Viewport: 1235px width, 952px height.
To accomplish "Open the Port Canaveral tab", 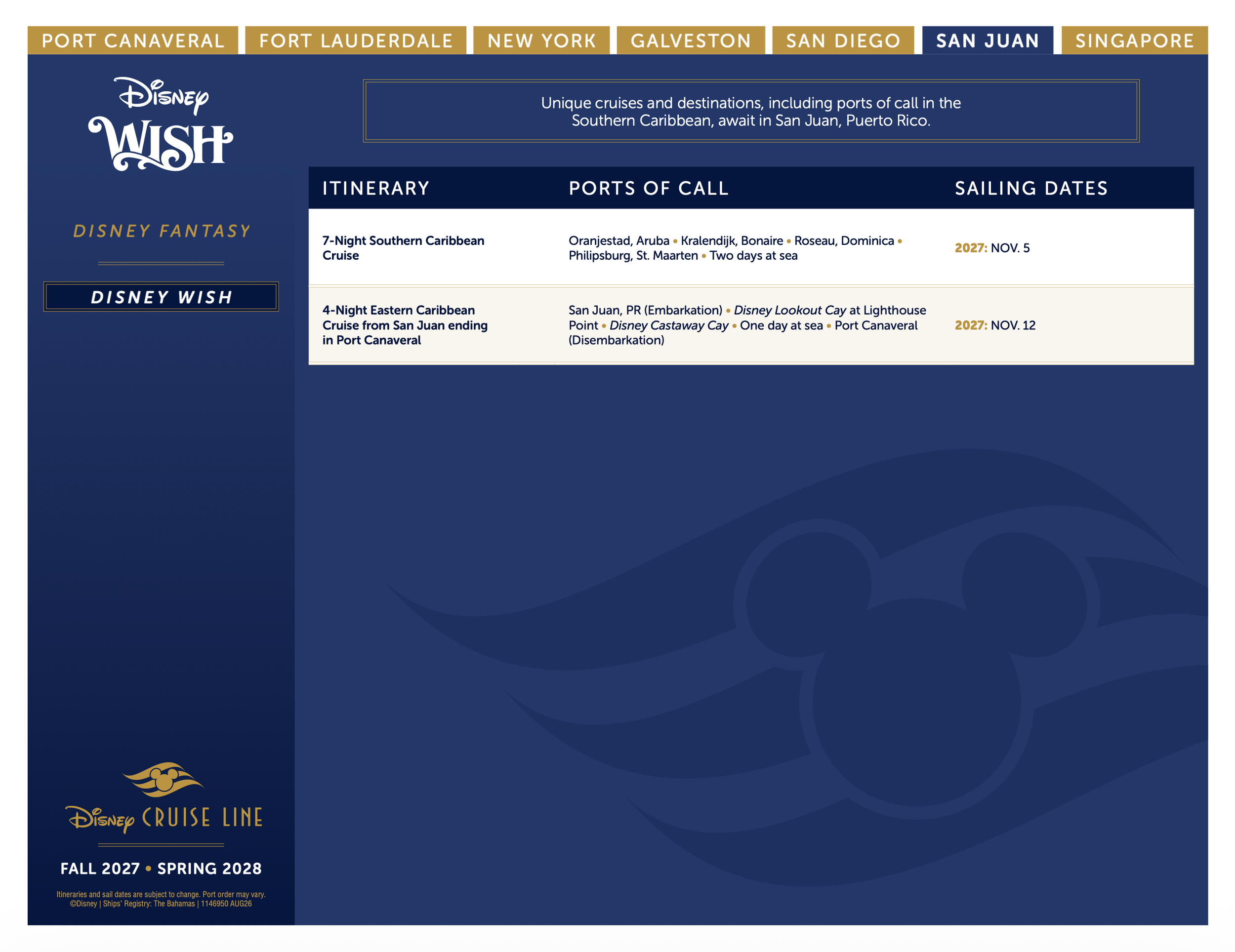I will point(133,40).
